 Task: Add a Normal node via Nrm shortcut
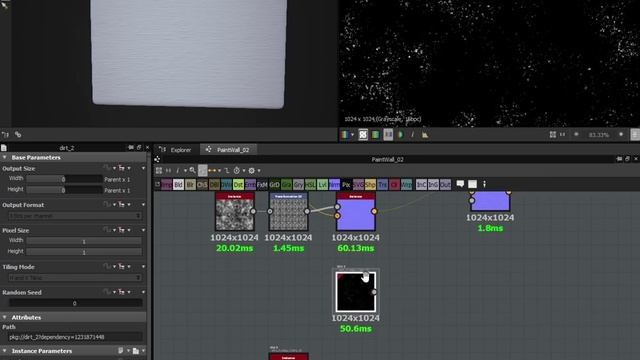[334, 185]
